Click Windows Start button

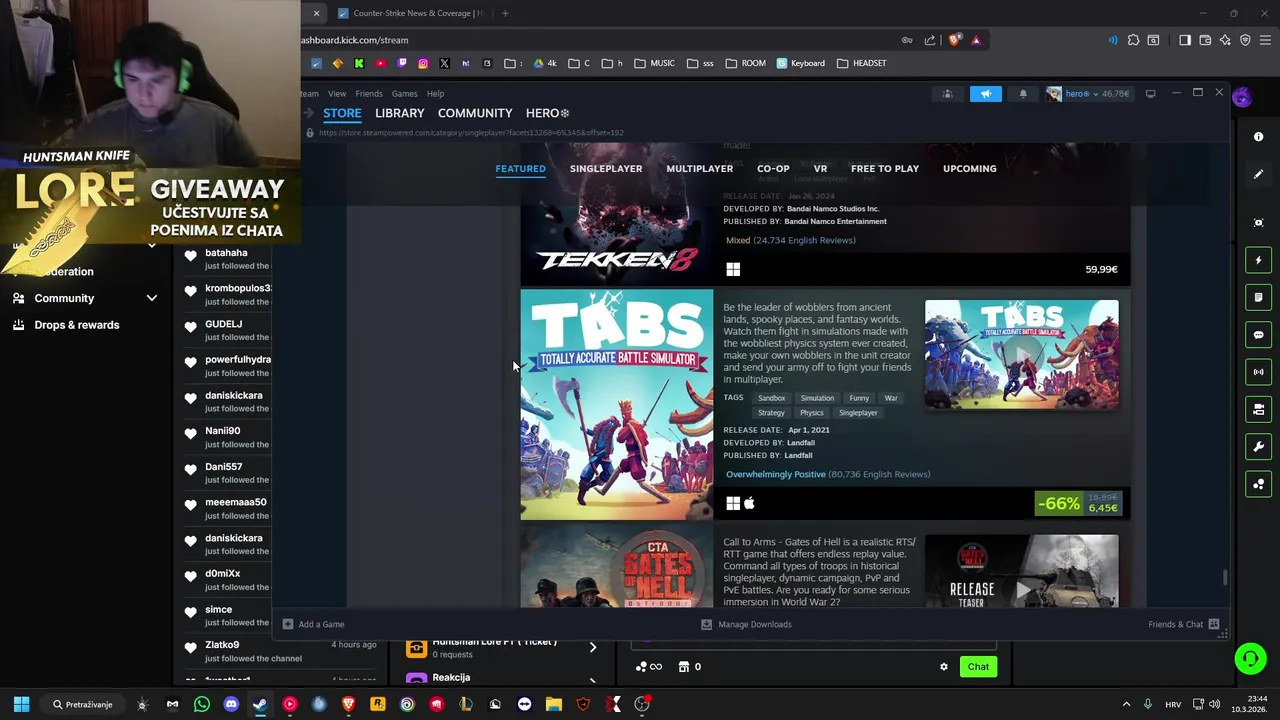point(21,704)
